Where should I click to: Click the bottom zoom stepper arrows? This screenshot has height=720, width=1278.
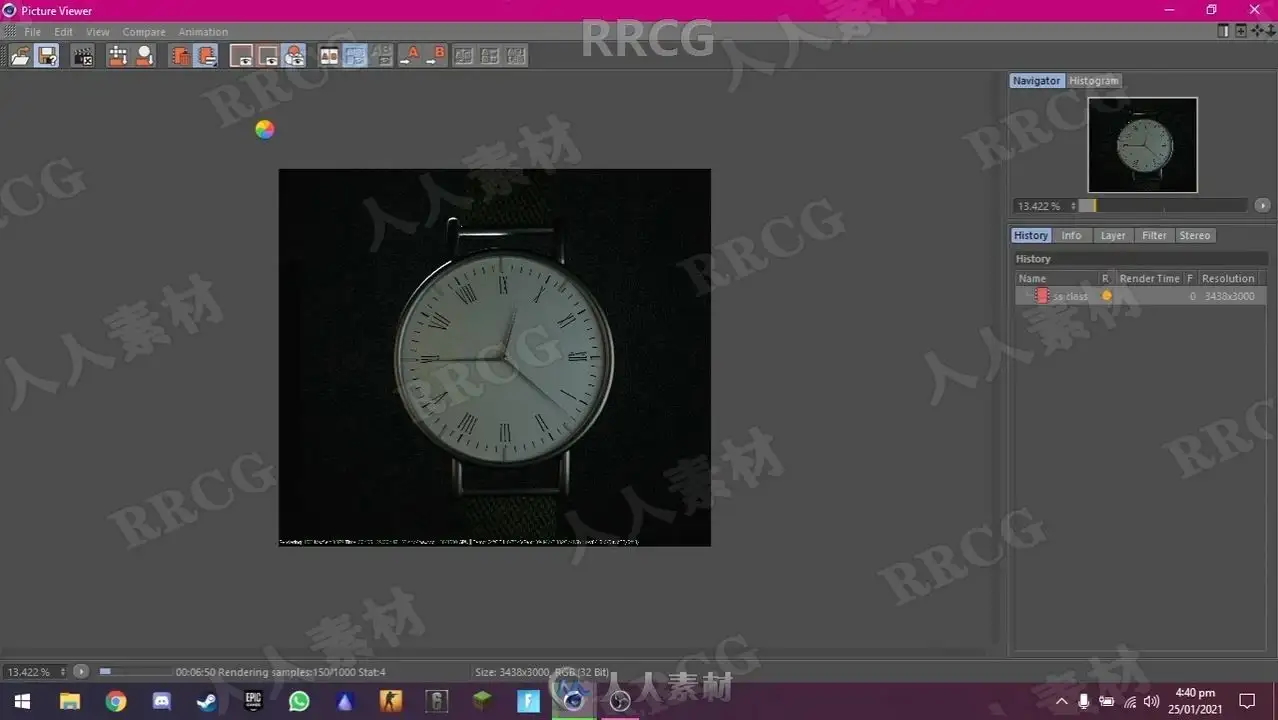click(64, 672)
